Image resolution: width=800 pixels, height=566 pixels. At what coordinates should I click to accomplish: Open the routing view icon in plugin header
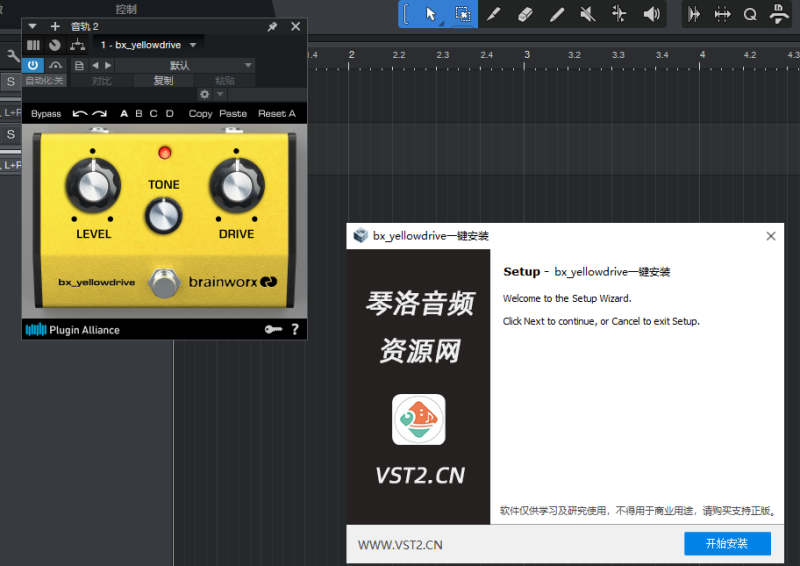click(x=78, y=45)
